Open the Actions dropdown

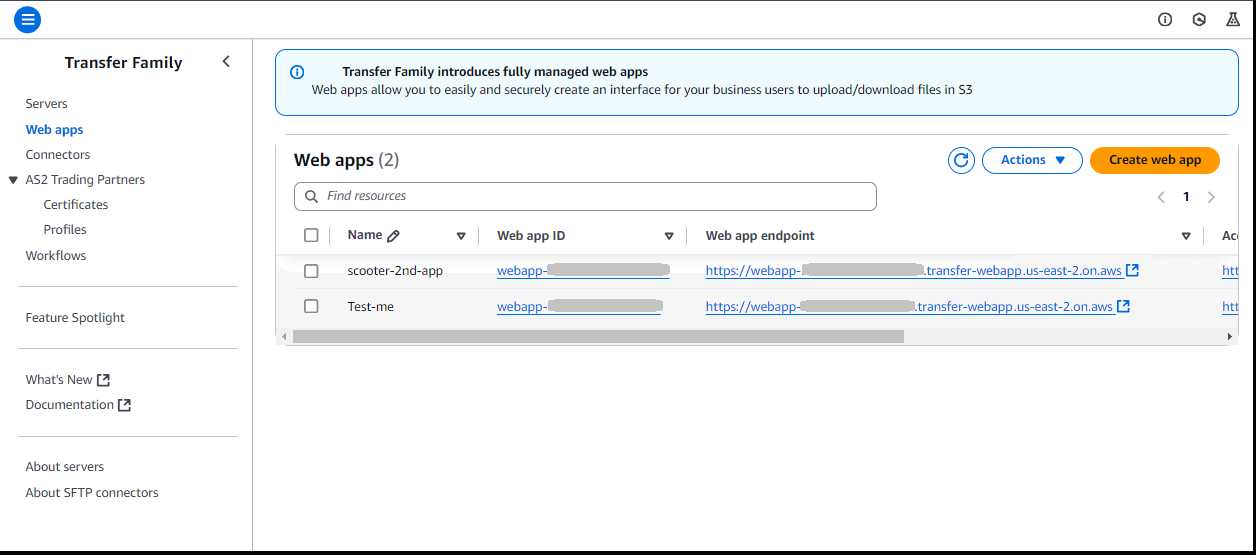(x=1032, y=160)
